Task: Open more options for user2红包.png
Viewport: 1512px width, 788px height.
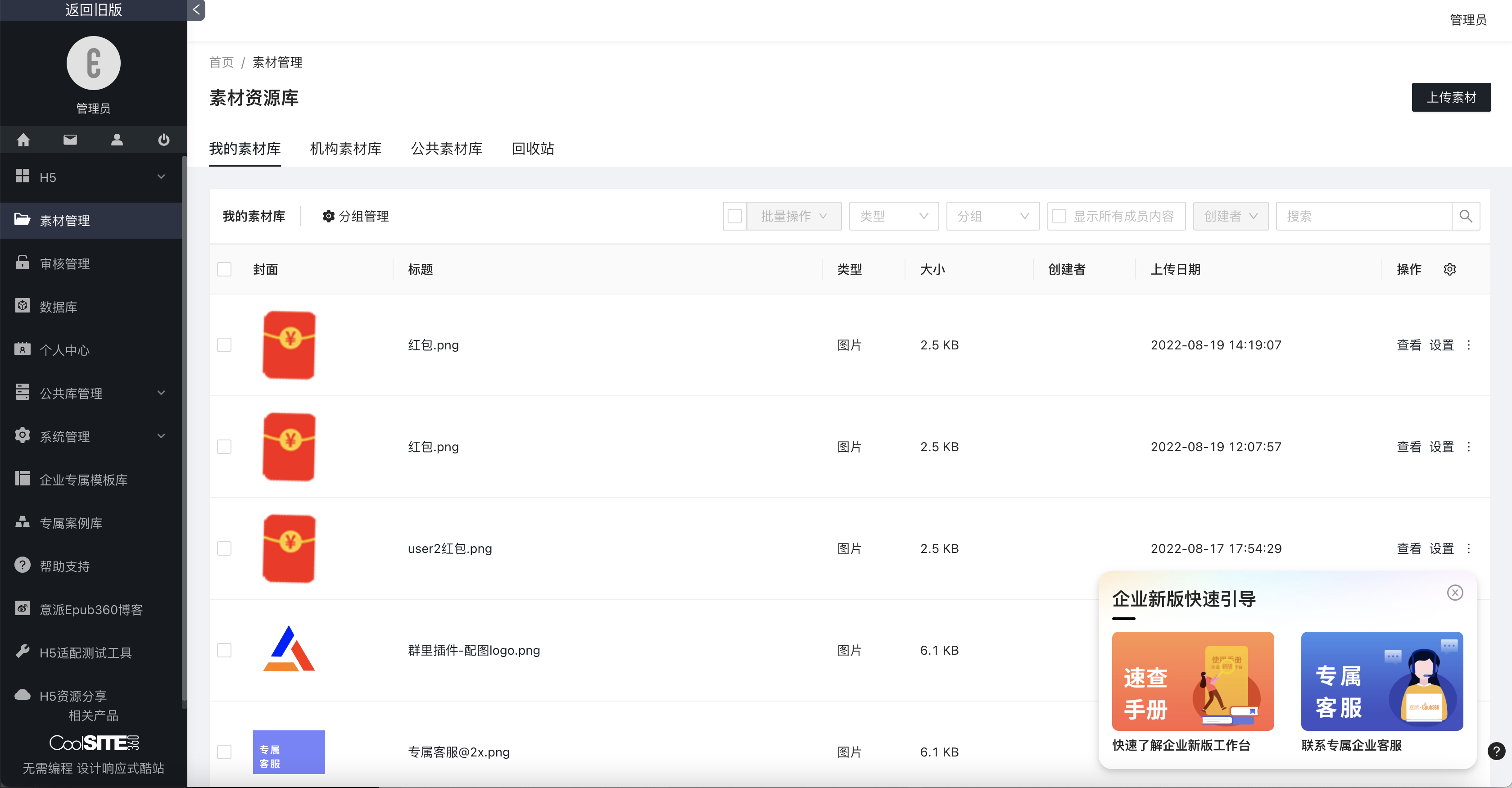Action: [1469, 548]
